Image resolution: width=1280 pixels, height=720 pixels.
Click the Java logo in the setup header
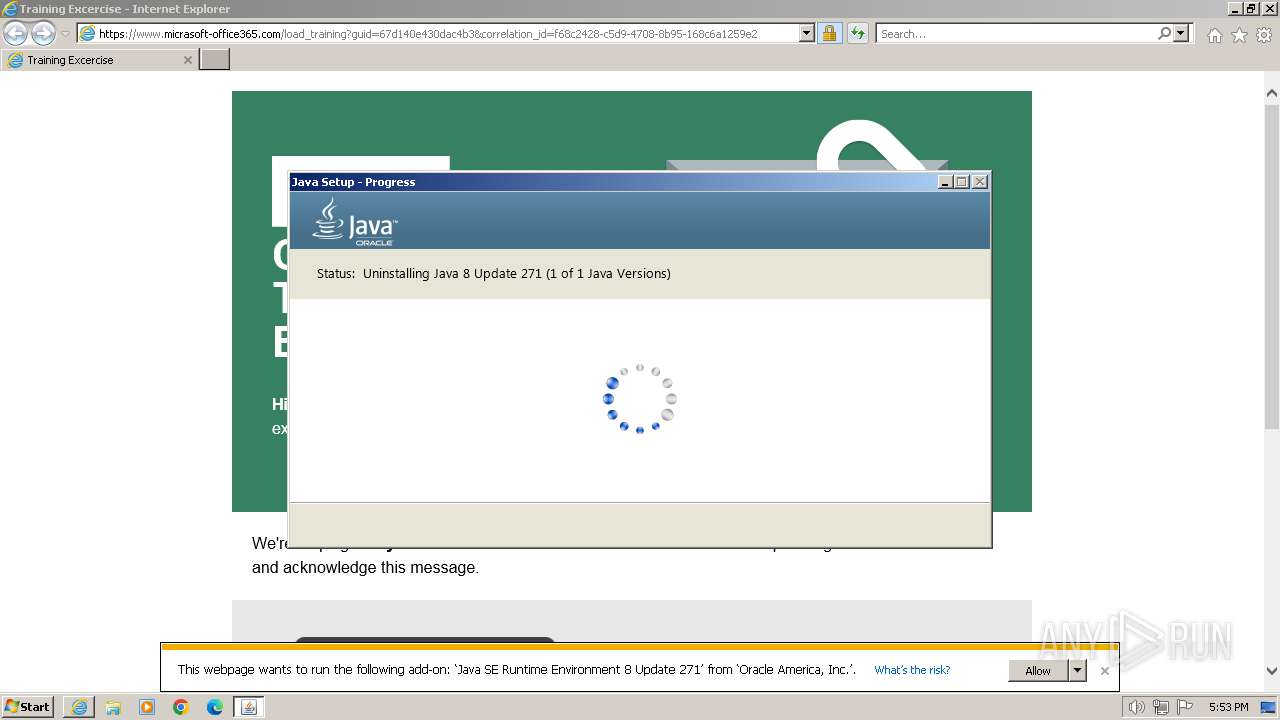(x=355, y=221)
